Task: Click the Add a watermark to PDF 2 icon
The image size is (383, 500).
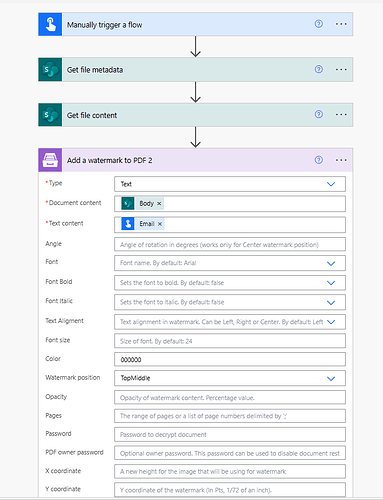Action: click(50, 160)
